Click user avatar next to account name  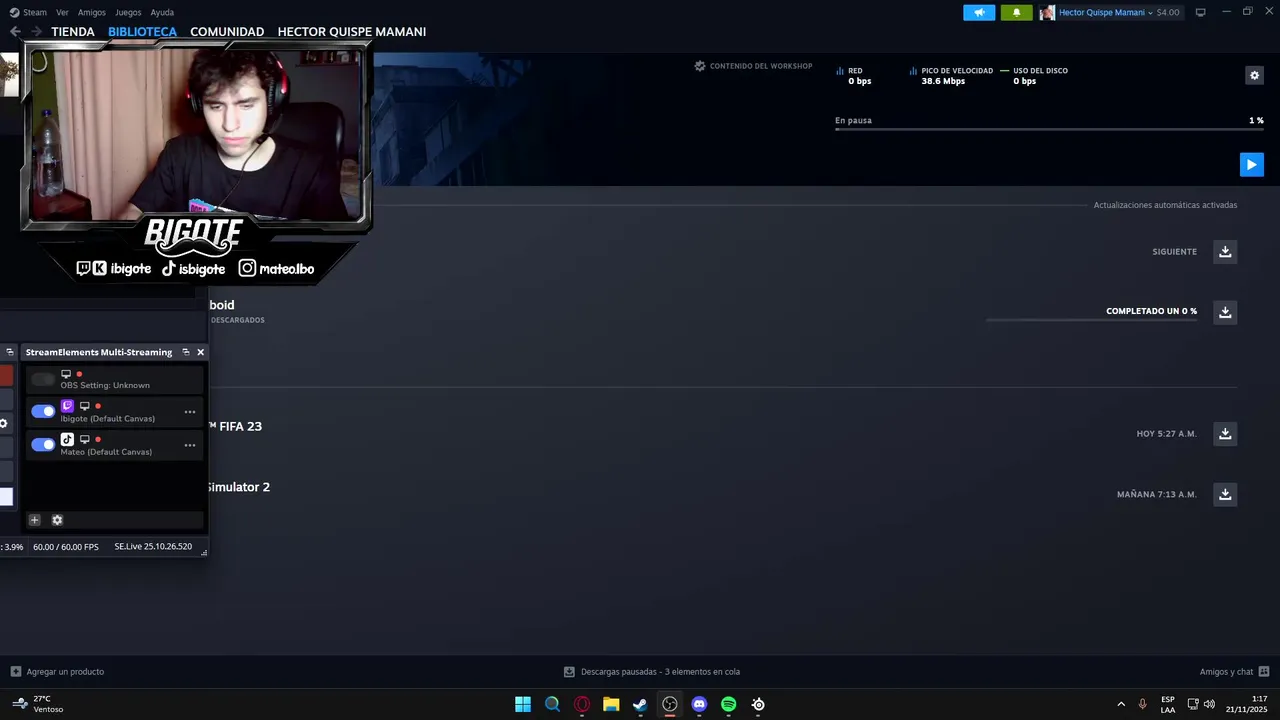click(x=1047, y=12)
